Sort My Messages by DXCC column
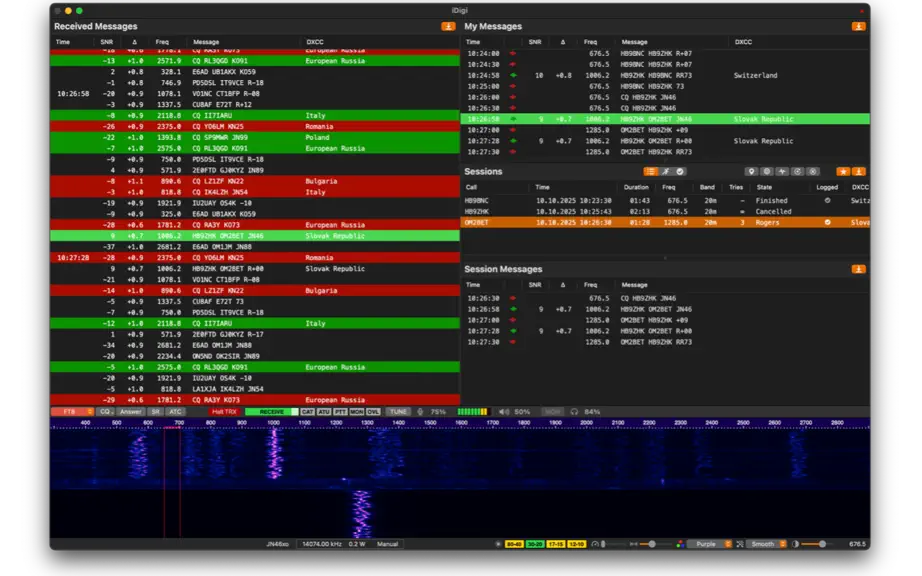Viewport: 922px width, 576px height. coord(743,42)
